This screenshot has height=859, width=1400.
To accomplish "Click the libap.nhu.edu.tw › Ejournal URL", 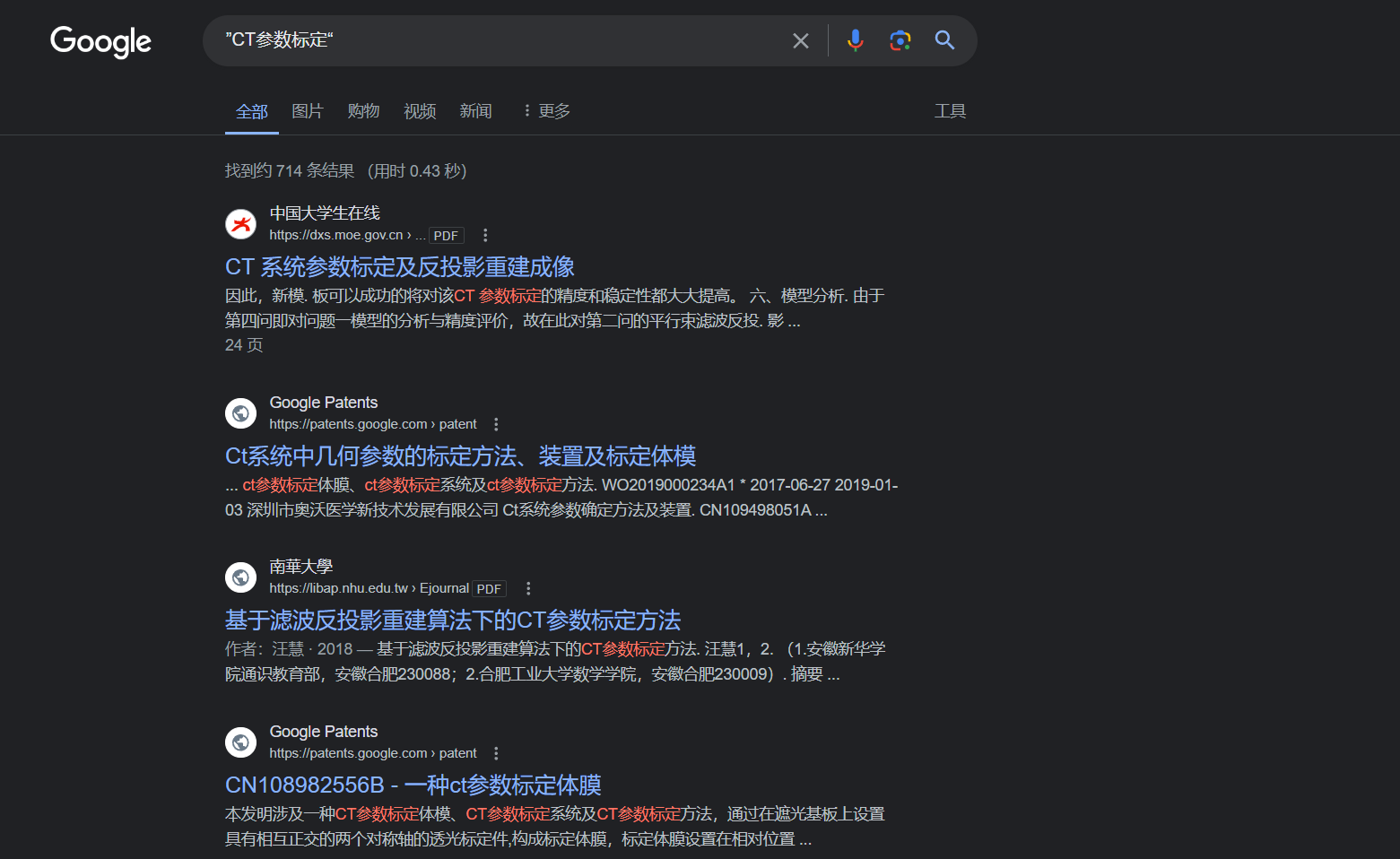I will pos(370,588).
